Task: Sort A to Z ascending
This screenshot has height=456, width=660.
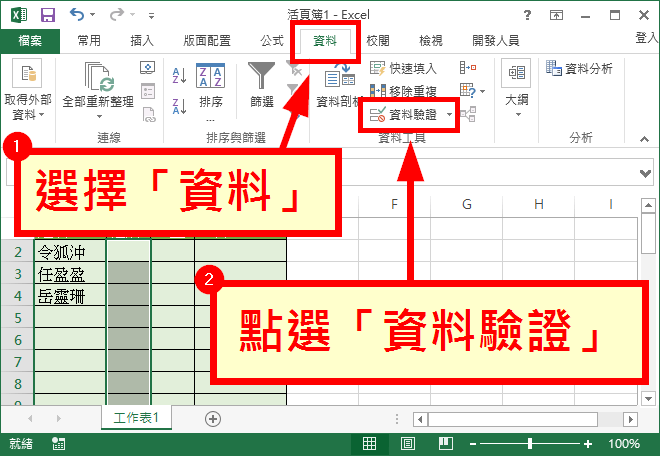Action: click(x=179, y=76)
